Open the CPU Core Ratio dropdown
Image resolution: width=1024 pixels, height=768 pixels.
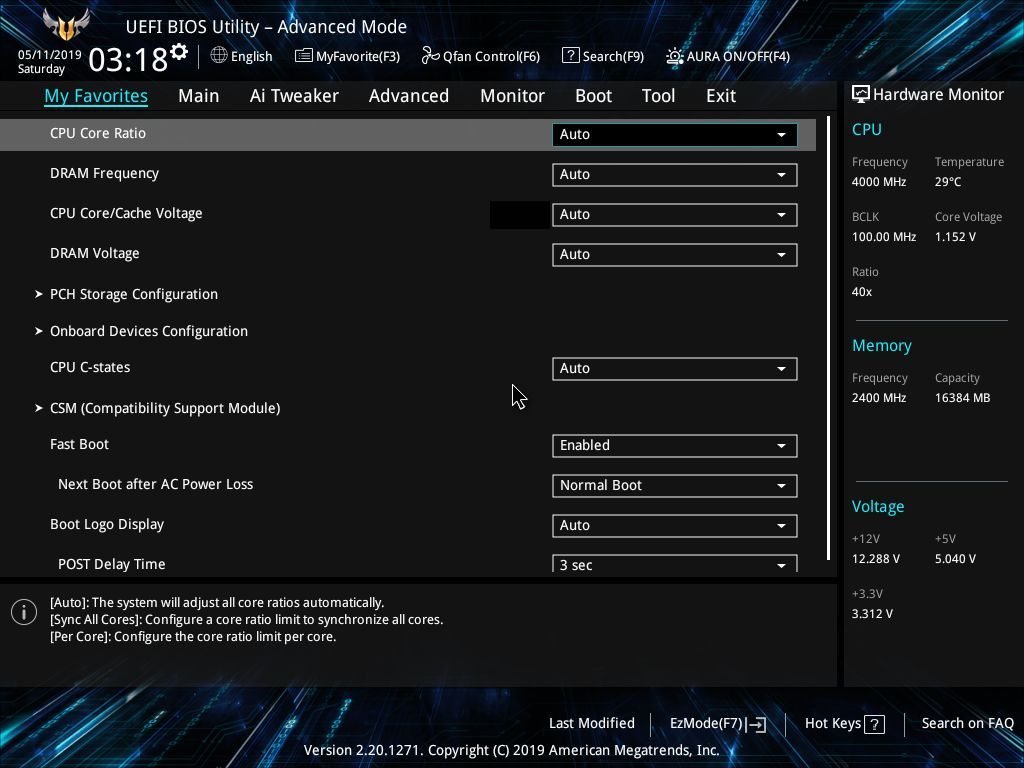[x=675, y=135]
